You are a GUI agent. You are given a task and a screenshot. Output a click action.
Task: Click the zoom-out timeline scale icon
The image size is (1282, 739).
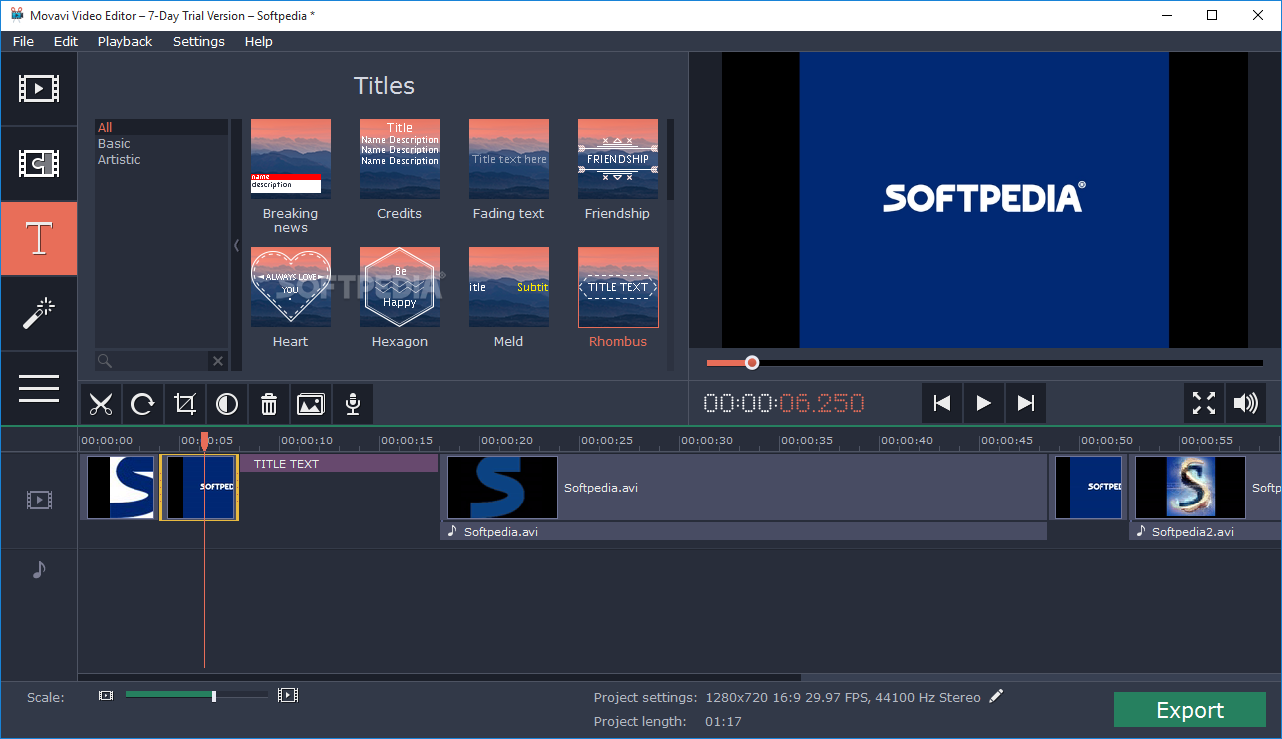point(106,695)
